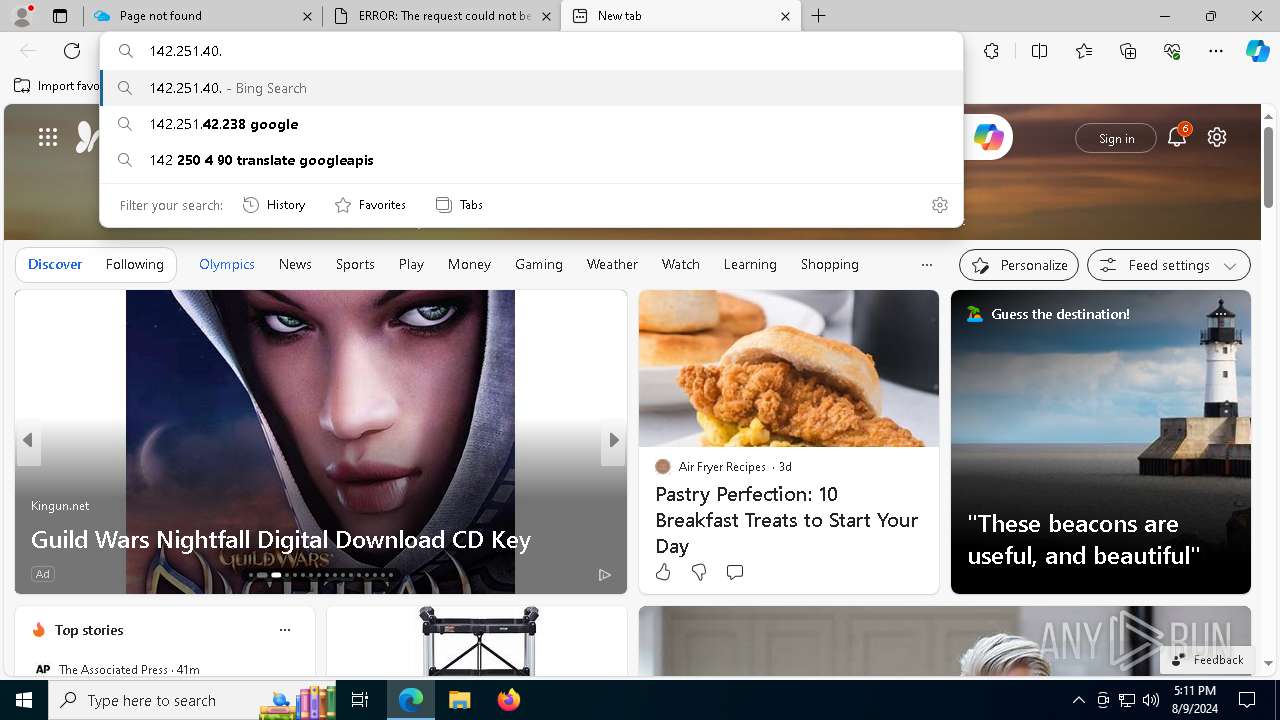Click the Sign in button
The image size is (1280, 720).
click(1116, 138)
